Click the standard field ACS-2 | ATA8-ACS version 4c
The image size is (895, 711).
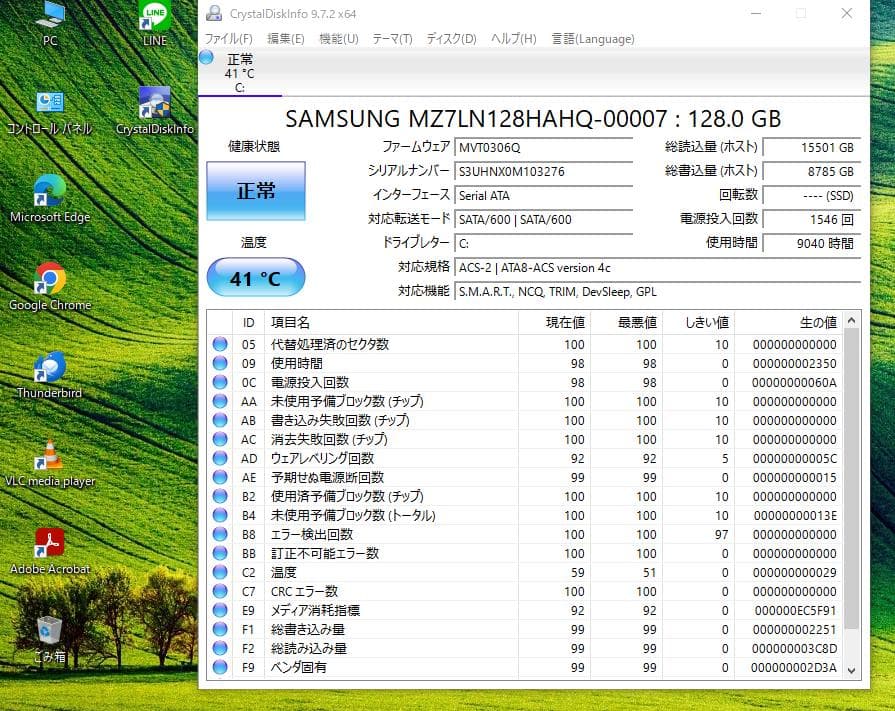658,268
